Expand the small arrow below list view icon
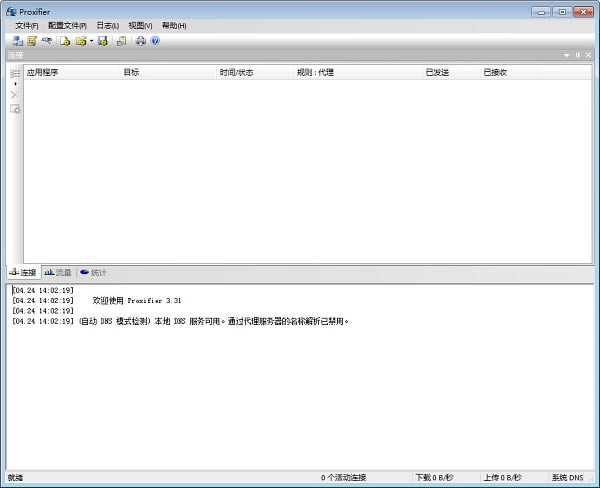This screenshot has width=600, height=488. coord(15,84)
